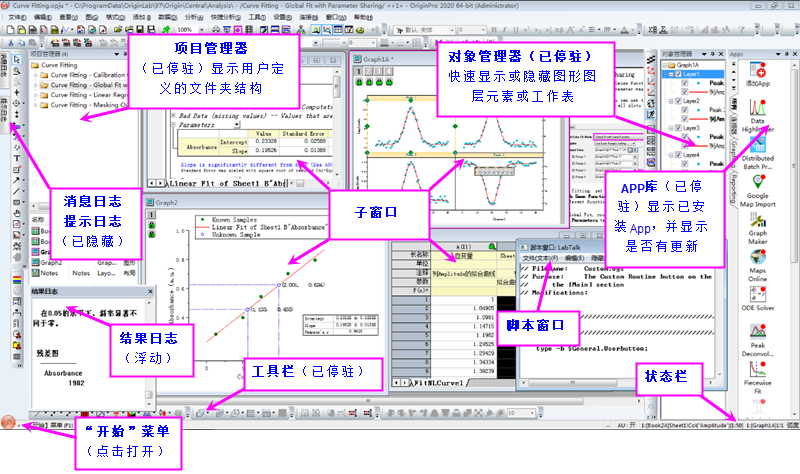800x474 pixels.
Task: Toggle the Layer2 visibility checkbox
Action: tap(678, 101)
